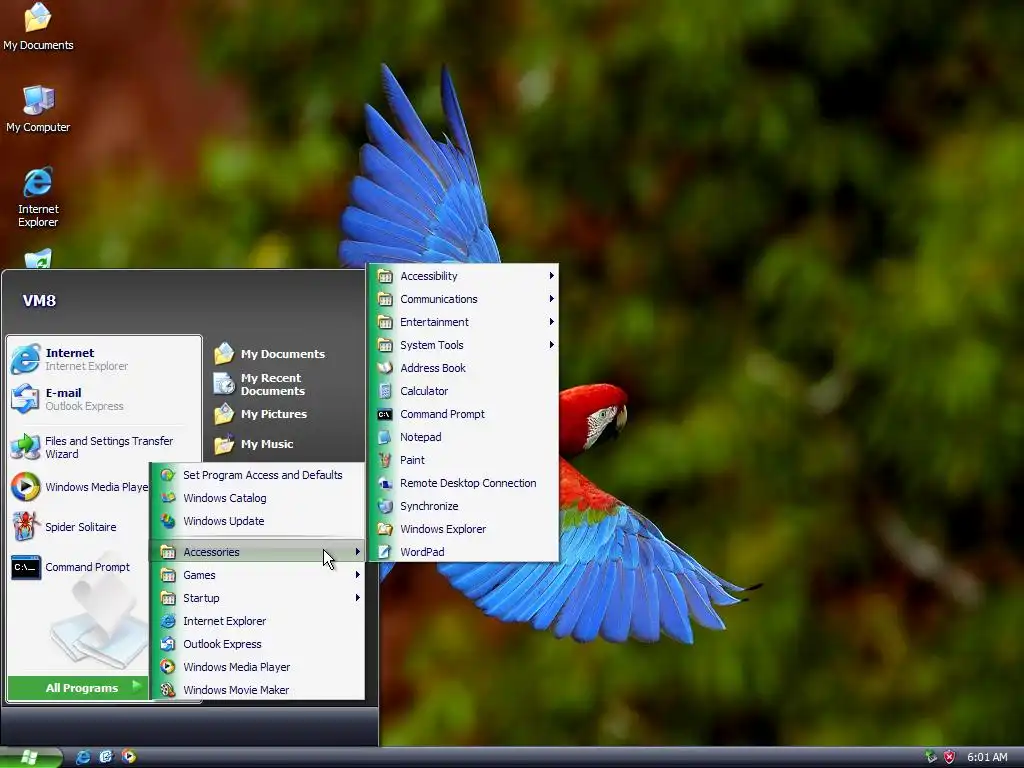The image size is (1024, 768).
Task: Click the Windows Update icon
Action: click(x=168, y=520)
